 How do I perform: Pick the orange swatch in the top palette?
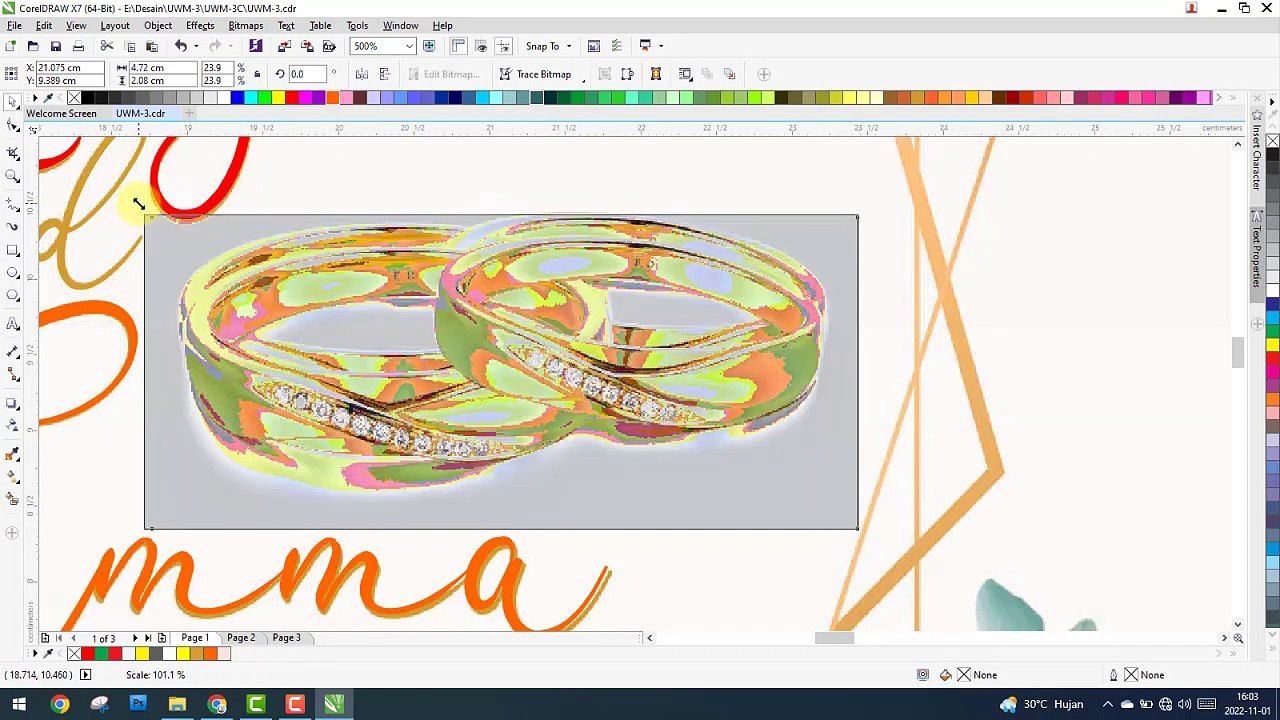click(x=332, y=98)
